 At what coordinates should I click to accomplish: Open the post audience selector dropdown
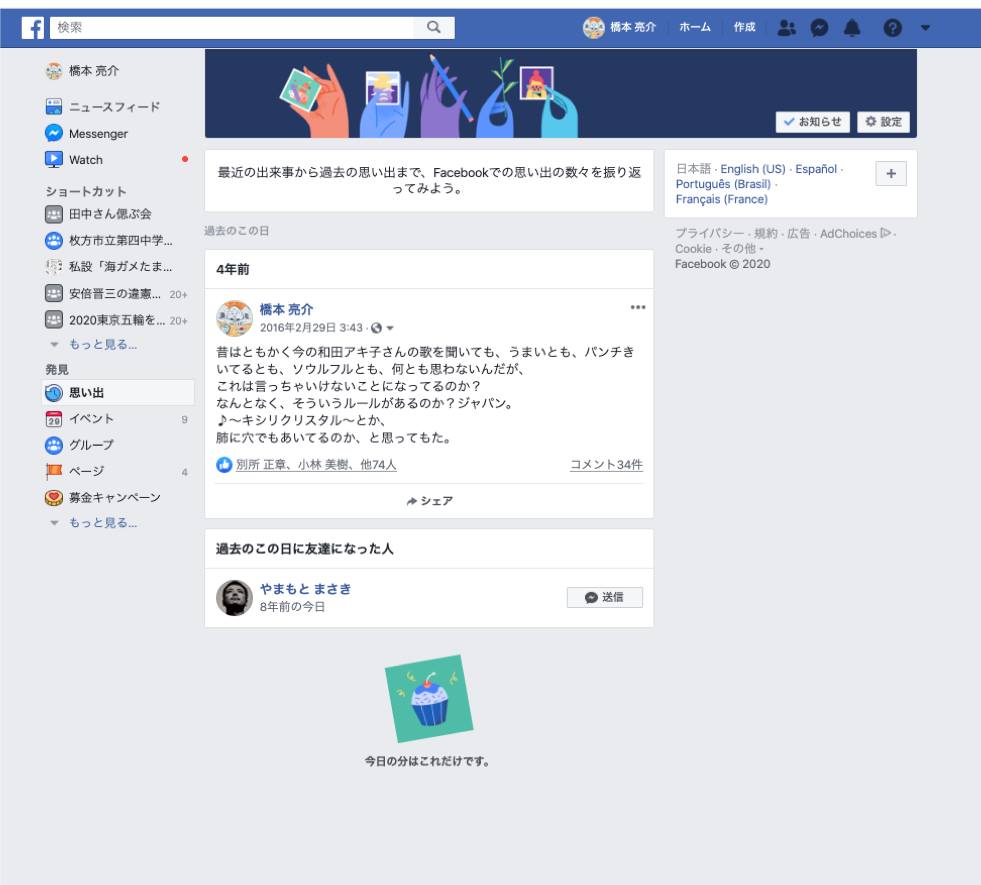[390, 328]
